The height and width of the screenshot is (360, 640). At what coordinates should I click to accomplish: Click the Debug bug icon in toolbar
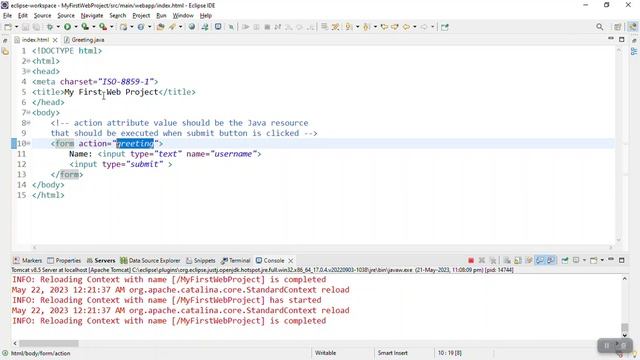coord(50,27)
